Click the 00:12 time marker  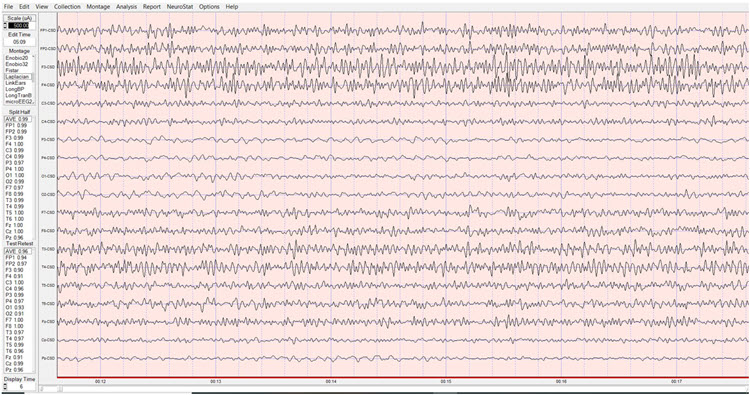pos(100,382)
